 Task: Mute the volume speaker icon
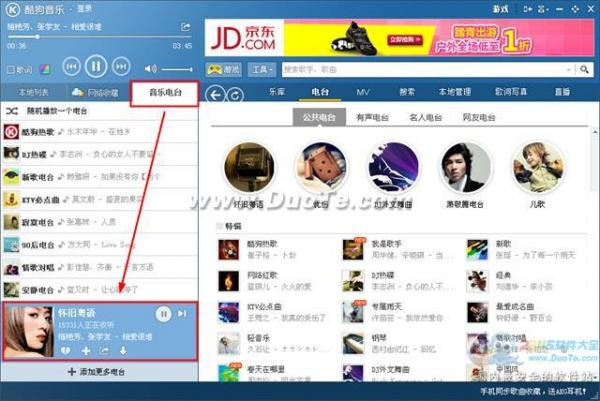150,68
